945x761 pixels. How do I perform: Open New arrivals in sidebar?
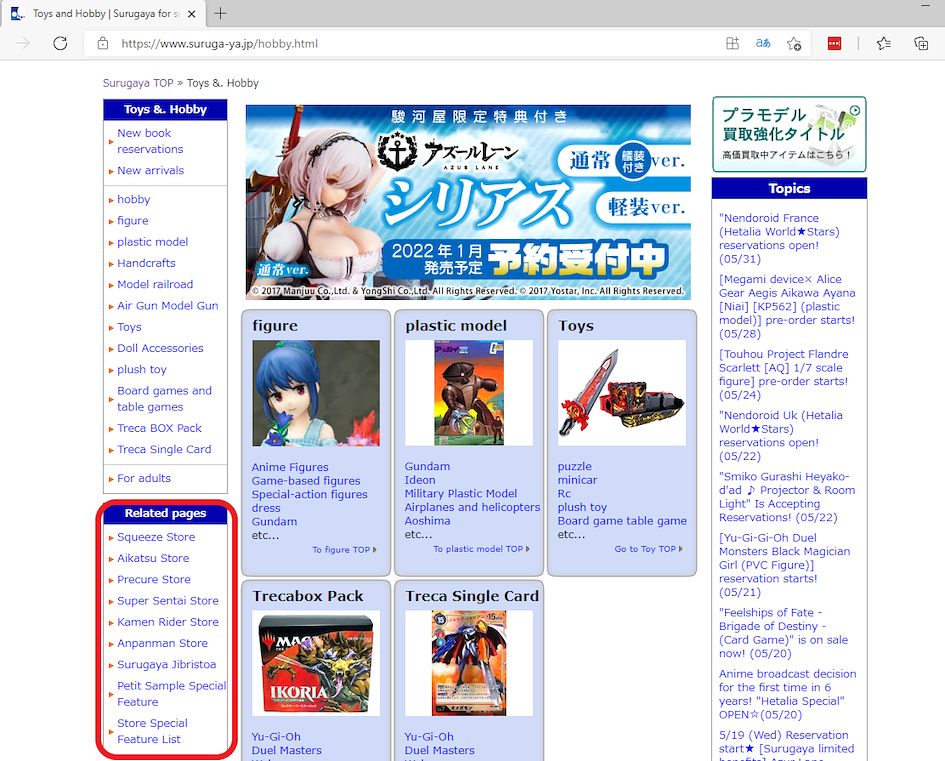pyautogui.click(x=151, y=171)
